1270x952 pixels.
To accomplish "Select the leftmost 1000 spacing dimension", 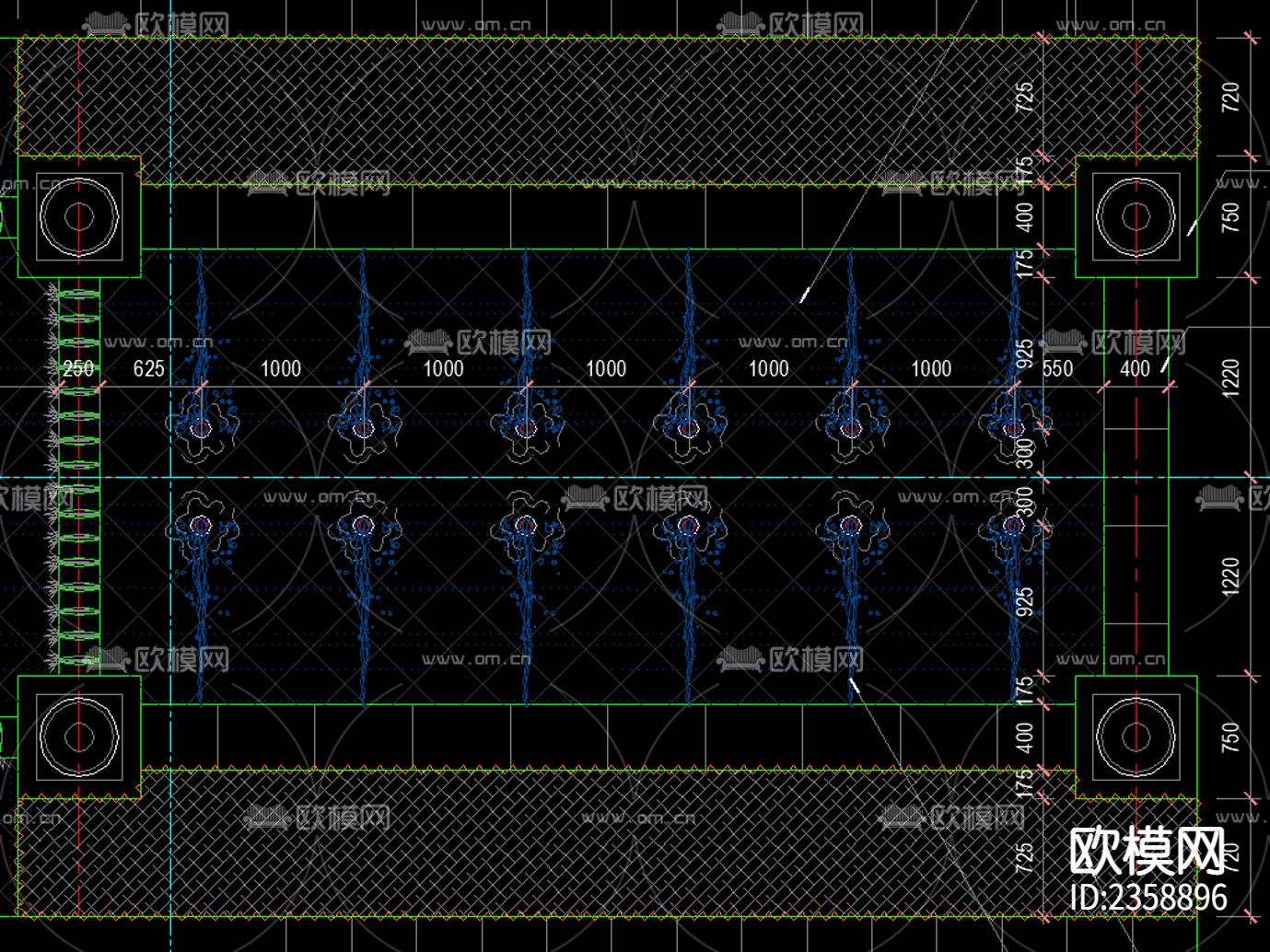I will [281, 369].
